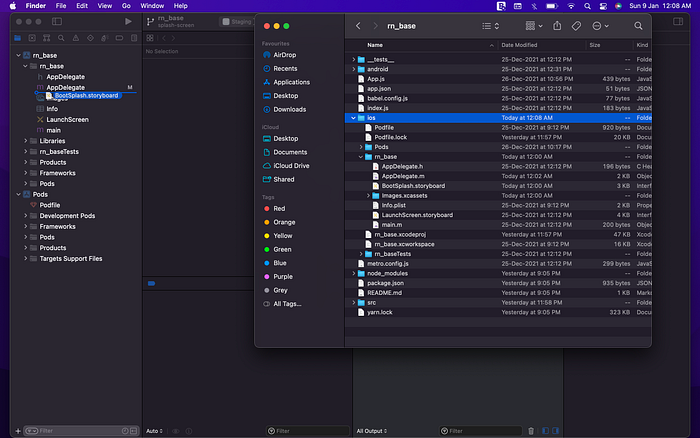Go forward in Finder with the forward arrow
Viewport: 700px width, 438px height.
tap(375, 26)
